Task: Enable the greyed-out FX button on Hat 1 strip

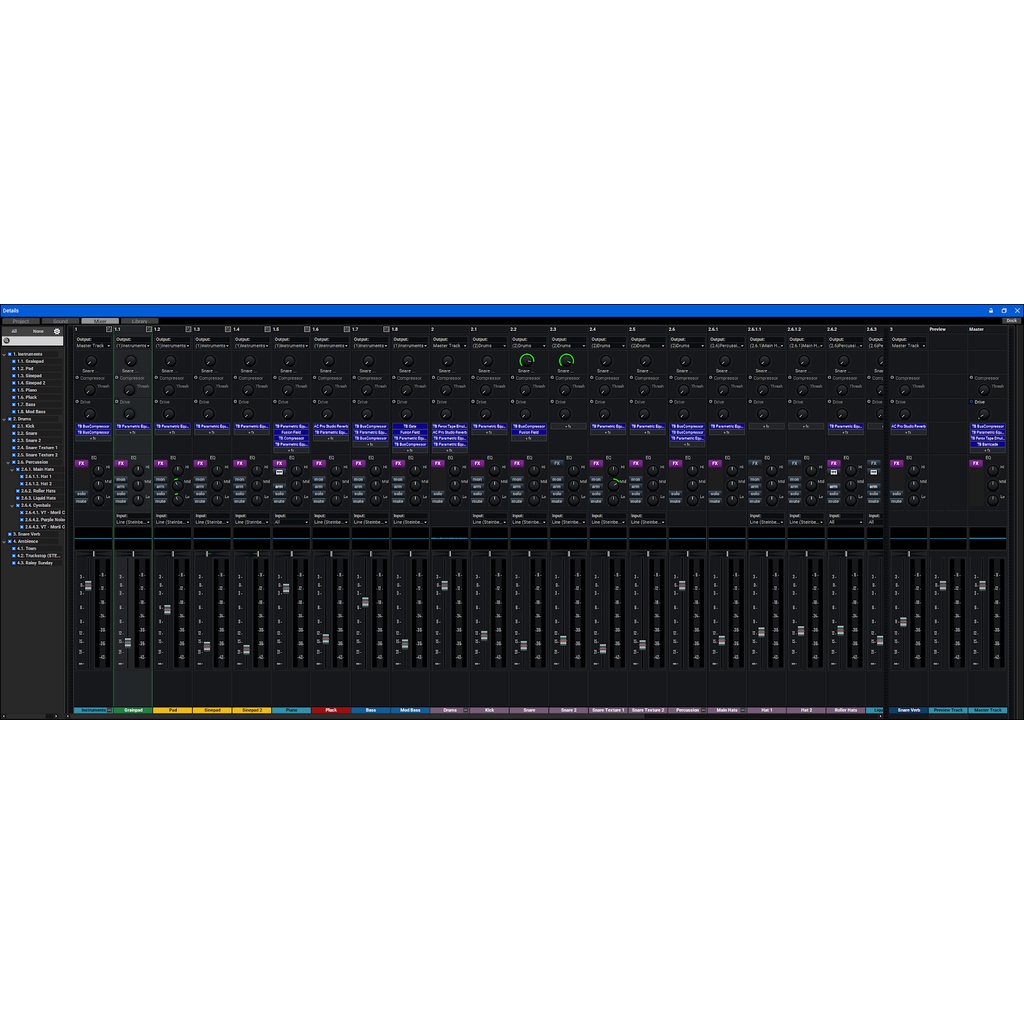Action: 755,463
